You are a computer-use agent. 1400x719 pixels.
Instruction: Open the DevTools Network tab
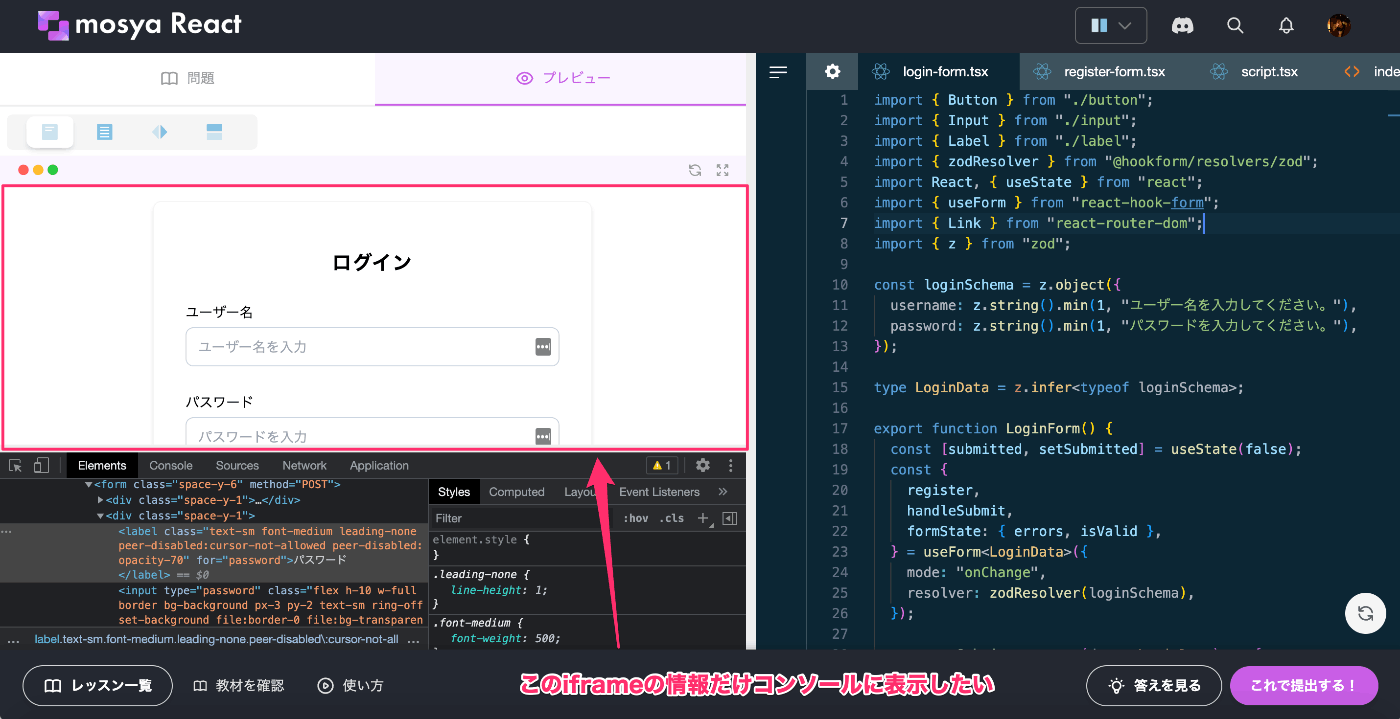tap(304, 465)
